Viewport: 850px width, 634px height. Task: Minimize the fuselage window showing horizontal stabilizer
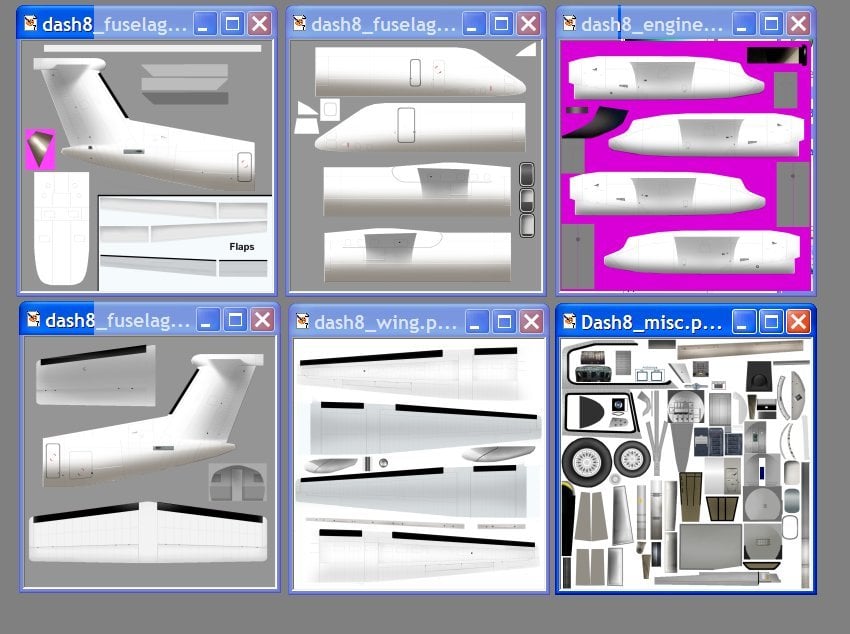click(x=208, y=320)
